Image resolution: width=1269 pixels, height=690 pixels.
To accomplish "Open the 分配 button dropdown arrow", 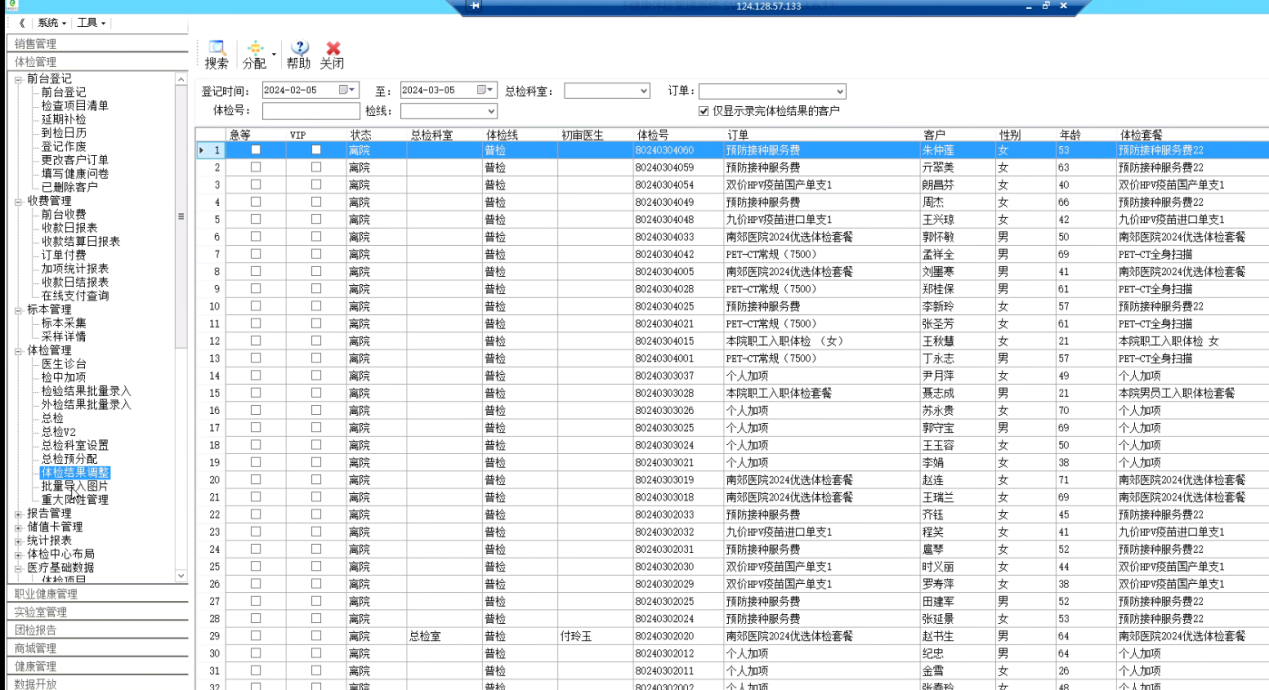I will pos(274,54).
